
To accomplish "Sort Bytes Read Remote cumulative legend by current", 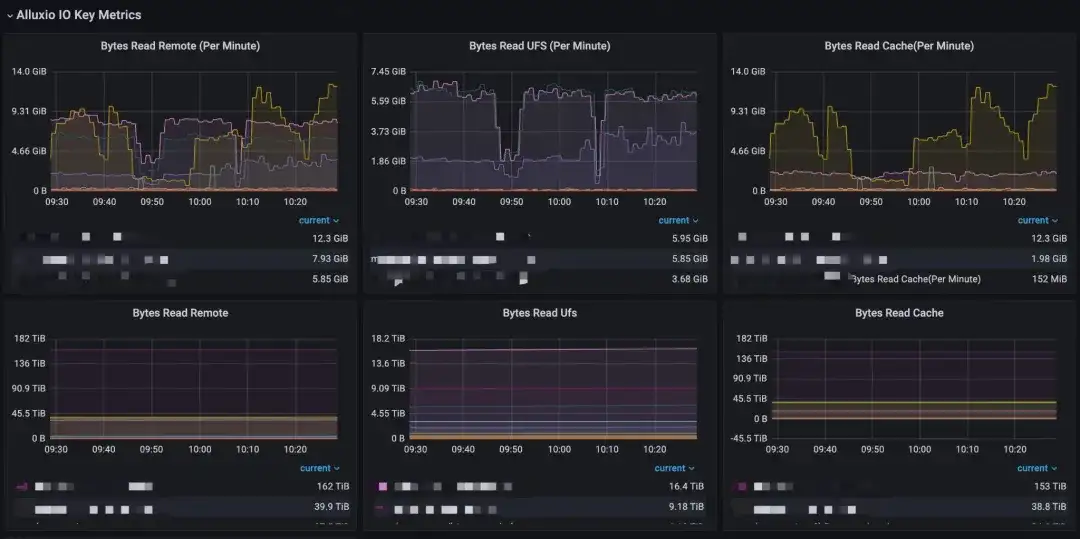I will [x=318, y=468].
